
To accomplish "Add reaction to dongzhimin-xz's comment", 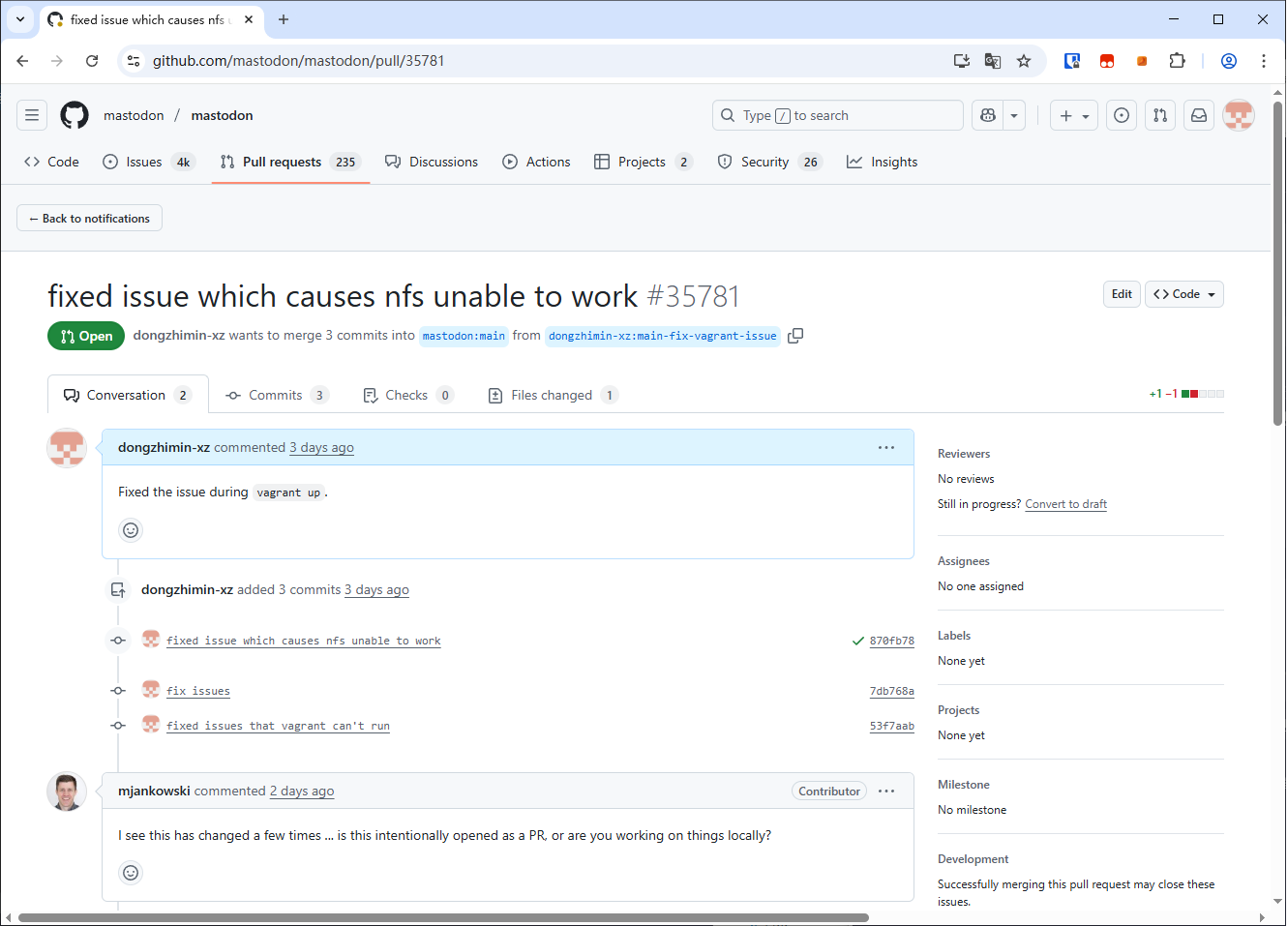I will point(131,530).
